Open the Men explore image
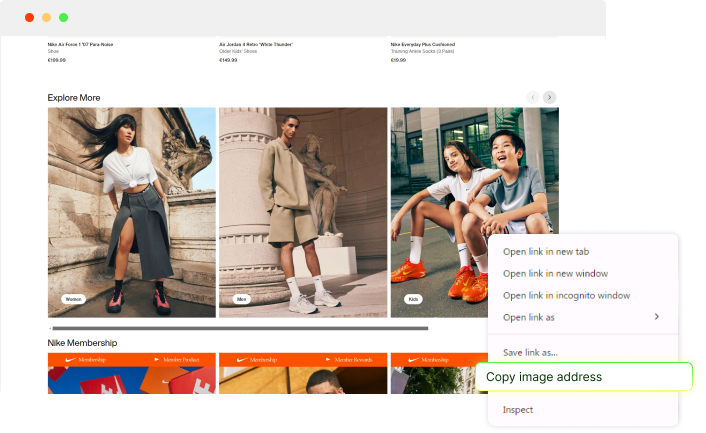The image size is (706, 433). [x=303, y=212]
